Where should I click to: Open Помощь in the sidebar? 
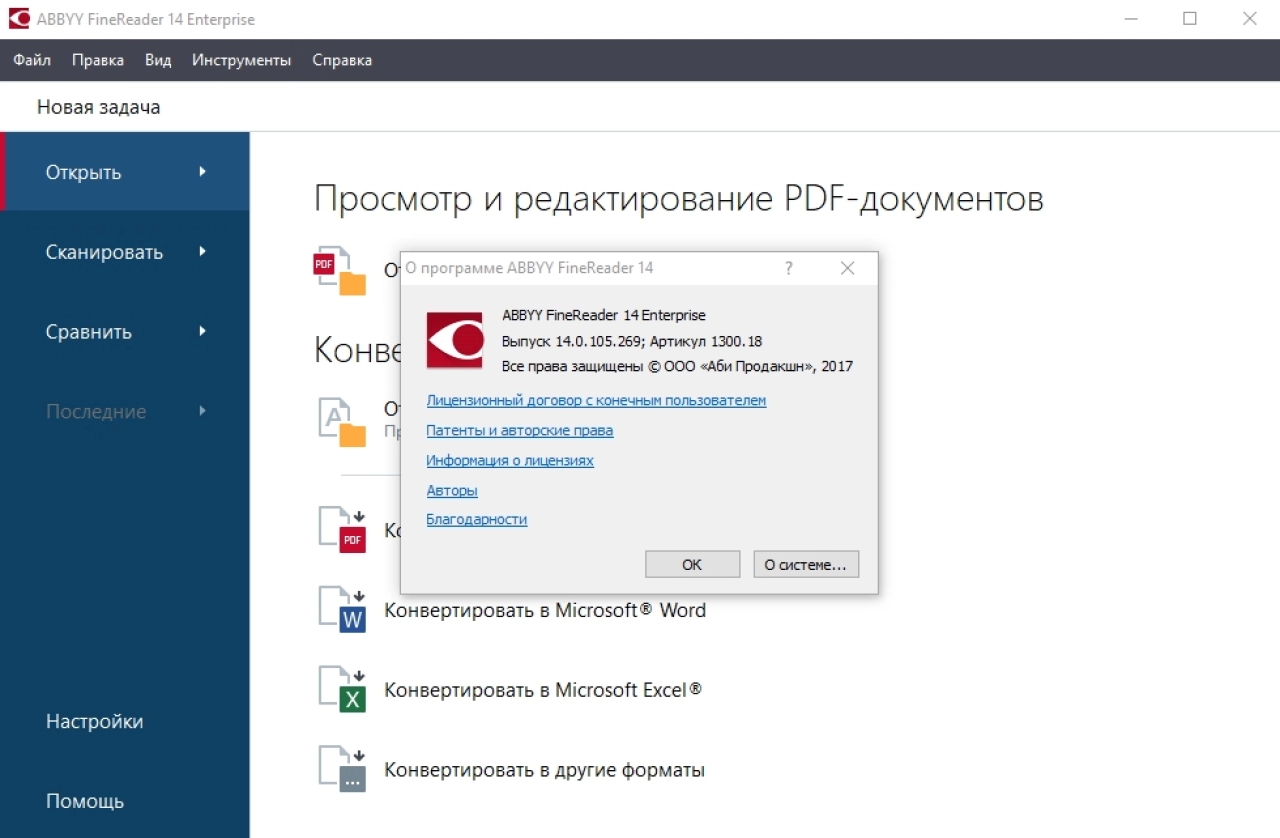[85, 801]
